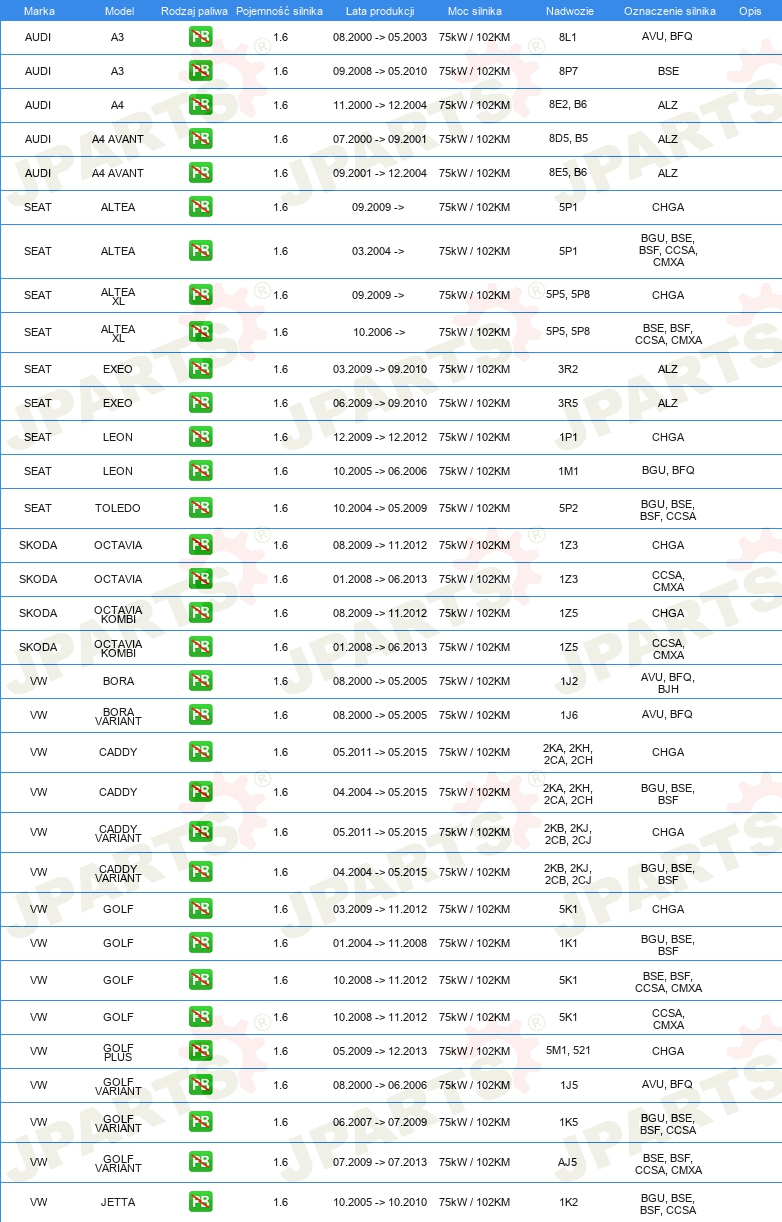Click the Pojemność silnika column header

279,11
